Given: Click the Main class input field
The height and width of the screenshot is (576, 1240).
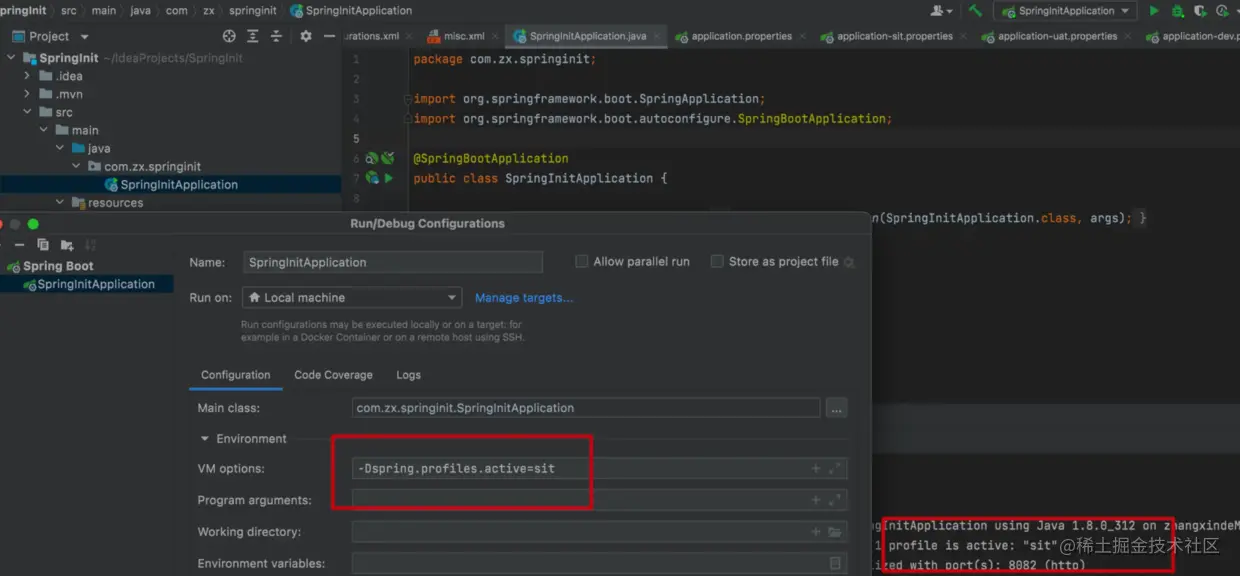Looking at the screenshot, I should point(586,408).
